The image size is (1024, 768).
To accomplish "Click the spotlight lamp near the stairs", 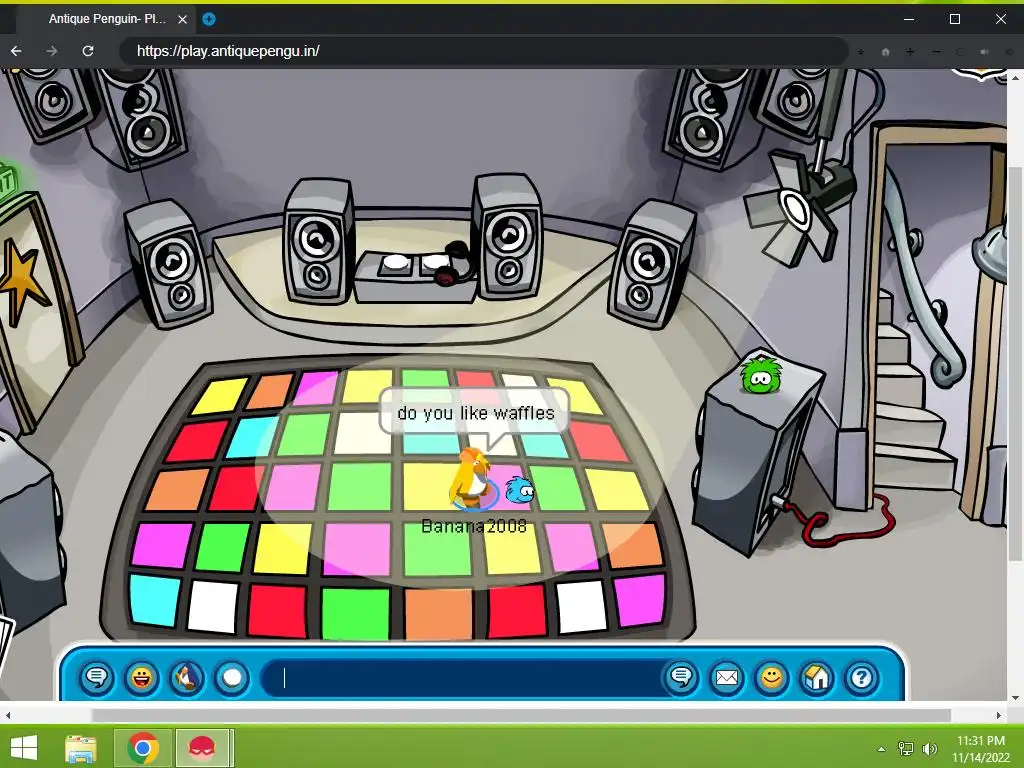I will click(x=800, y=209).
